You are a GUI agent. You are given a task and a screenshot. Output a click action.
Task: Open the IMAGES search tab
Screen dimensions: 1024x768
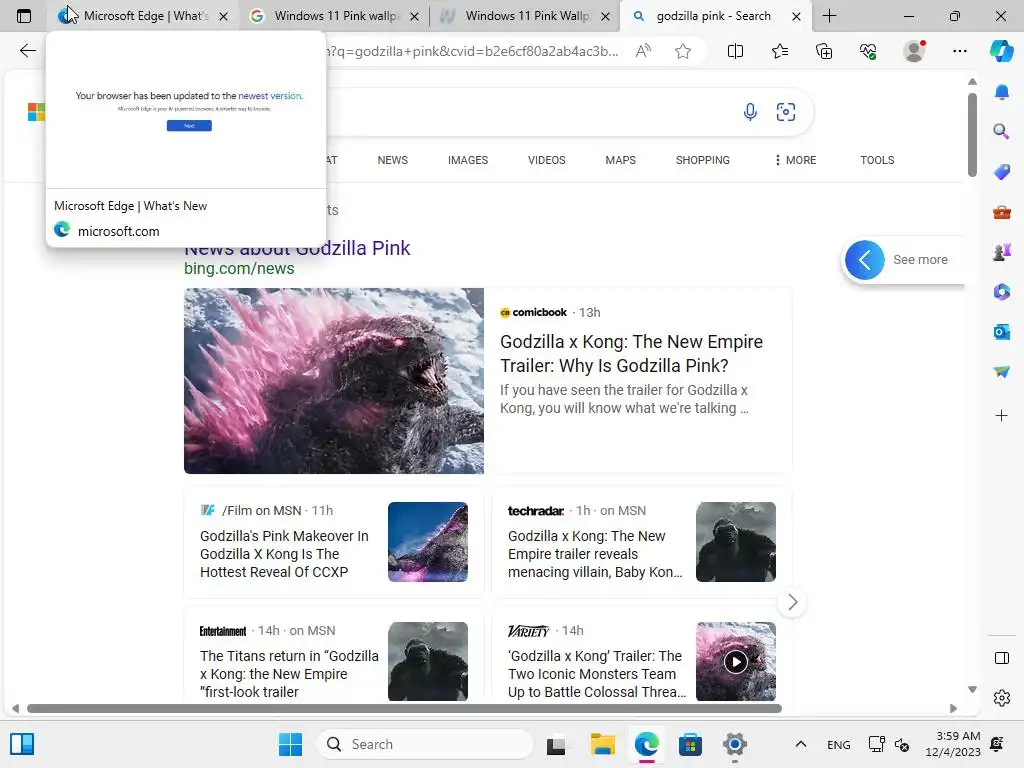click(468, 160)
